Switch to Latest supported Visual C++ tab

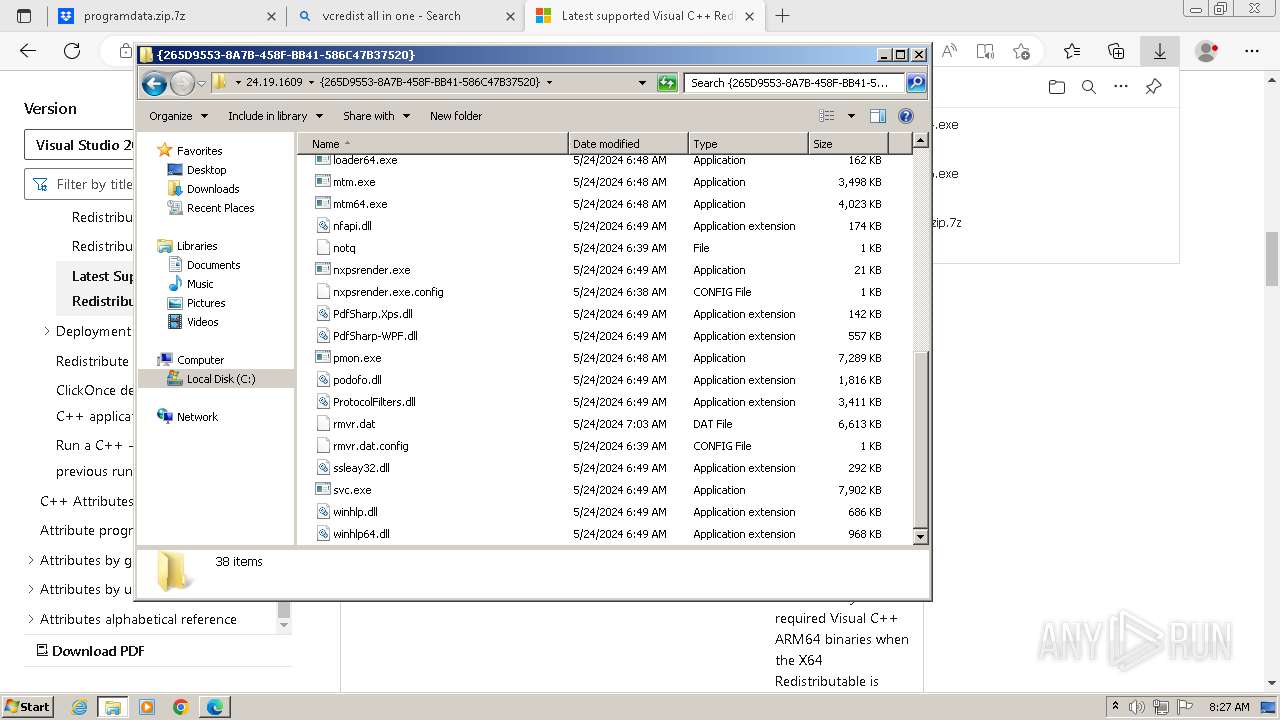(x=644, y=16)
